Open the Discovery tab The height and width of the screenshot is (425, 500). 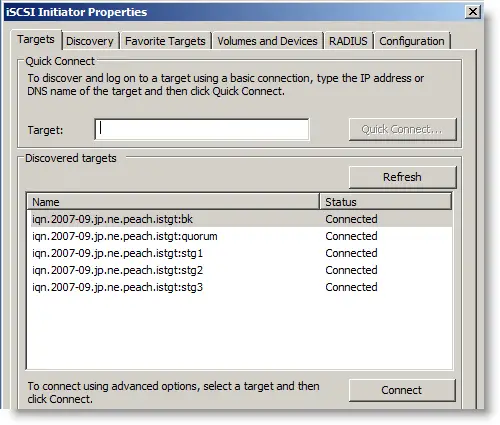[x=90, y=41]
